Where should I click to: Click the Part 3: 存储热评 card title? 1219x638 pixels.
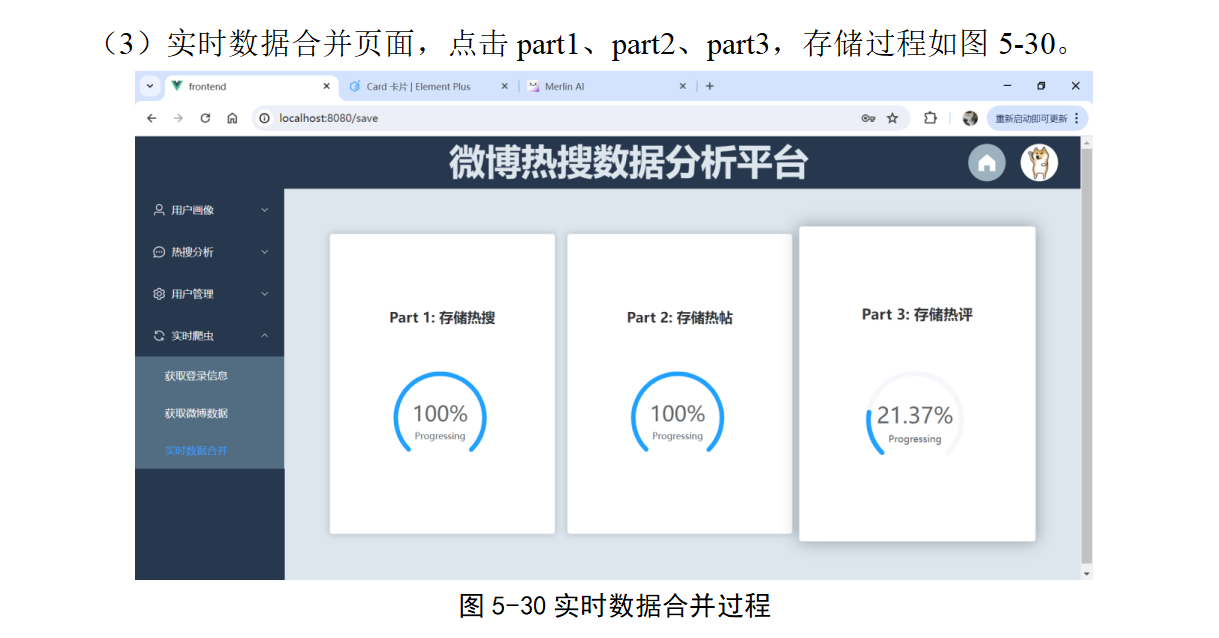point(917,314)
